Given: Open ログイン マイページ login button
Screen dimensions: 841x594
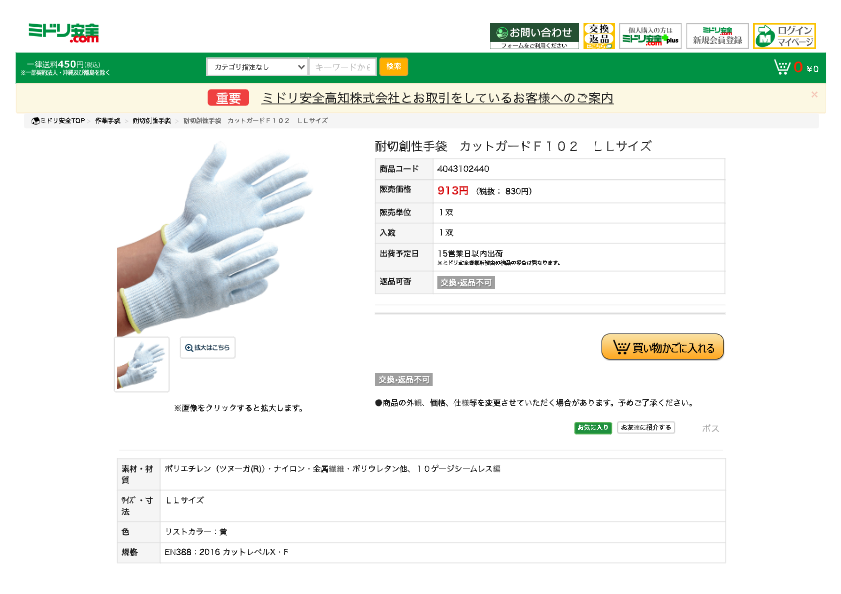Looking at the screenshot, I should point(784,35).
